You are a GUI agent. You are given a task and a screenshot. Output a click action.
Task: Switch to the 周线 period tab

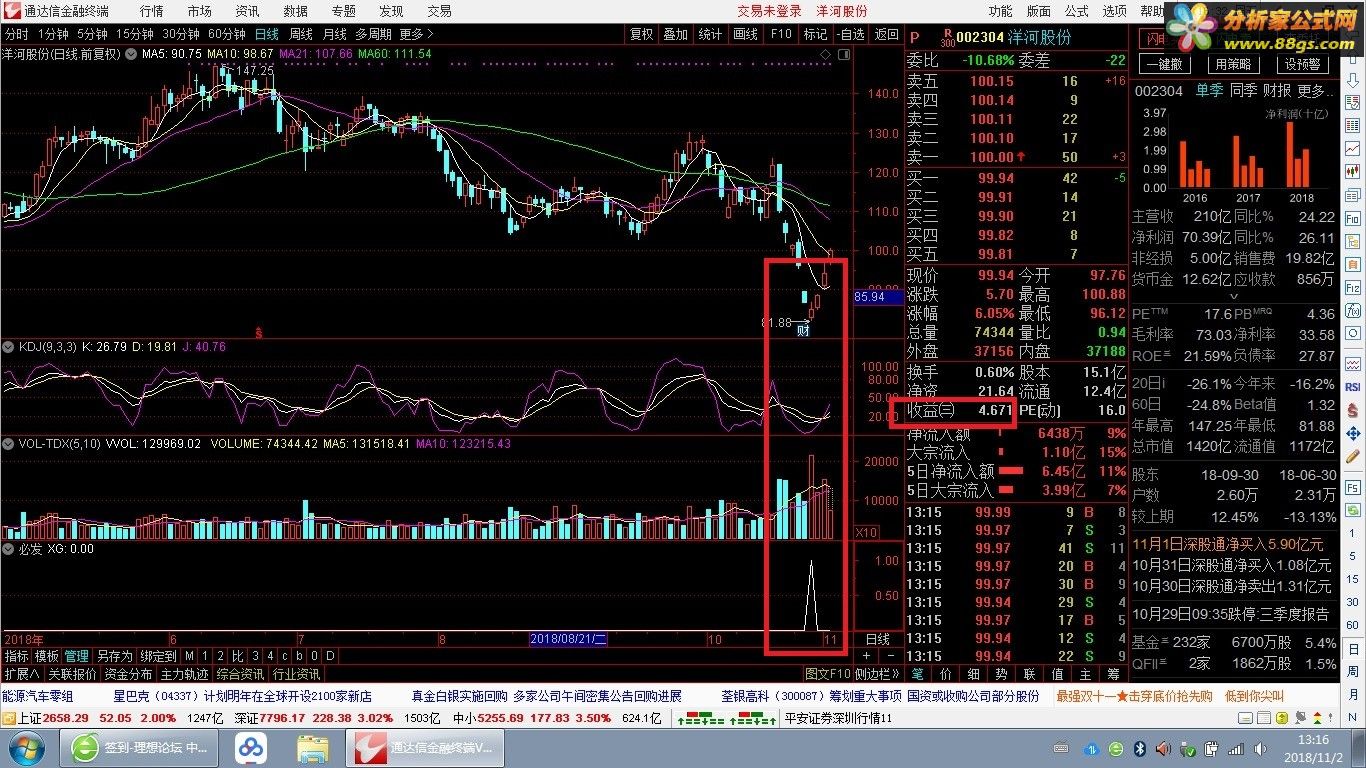click(x=302, y=34)
